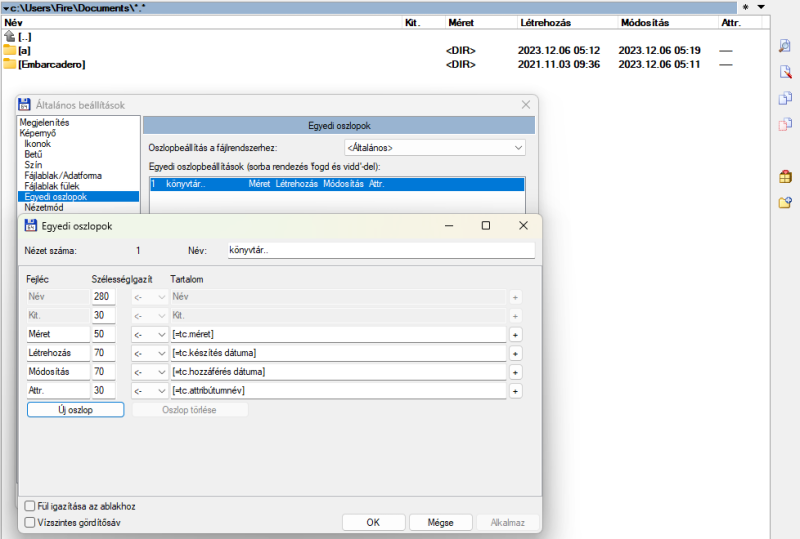Image resolution: width=800 pixels, height=539 pixels.
Task: Select the 'könyvtár..' column set list row
Action: 337,184
